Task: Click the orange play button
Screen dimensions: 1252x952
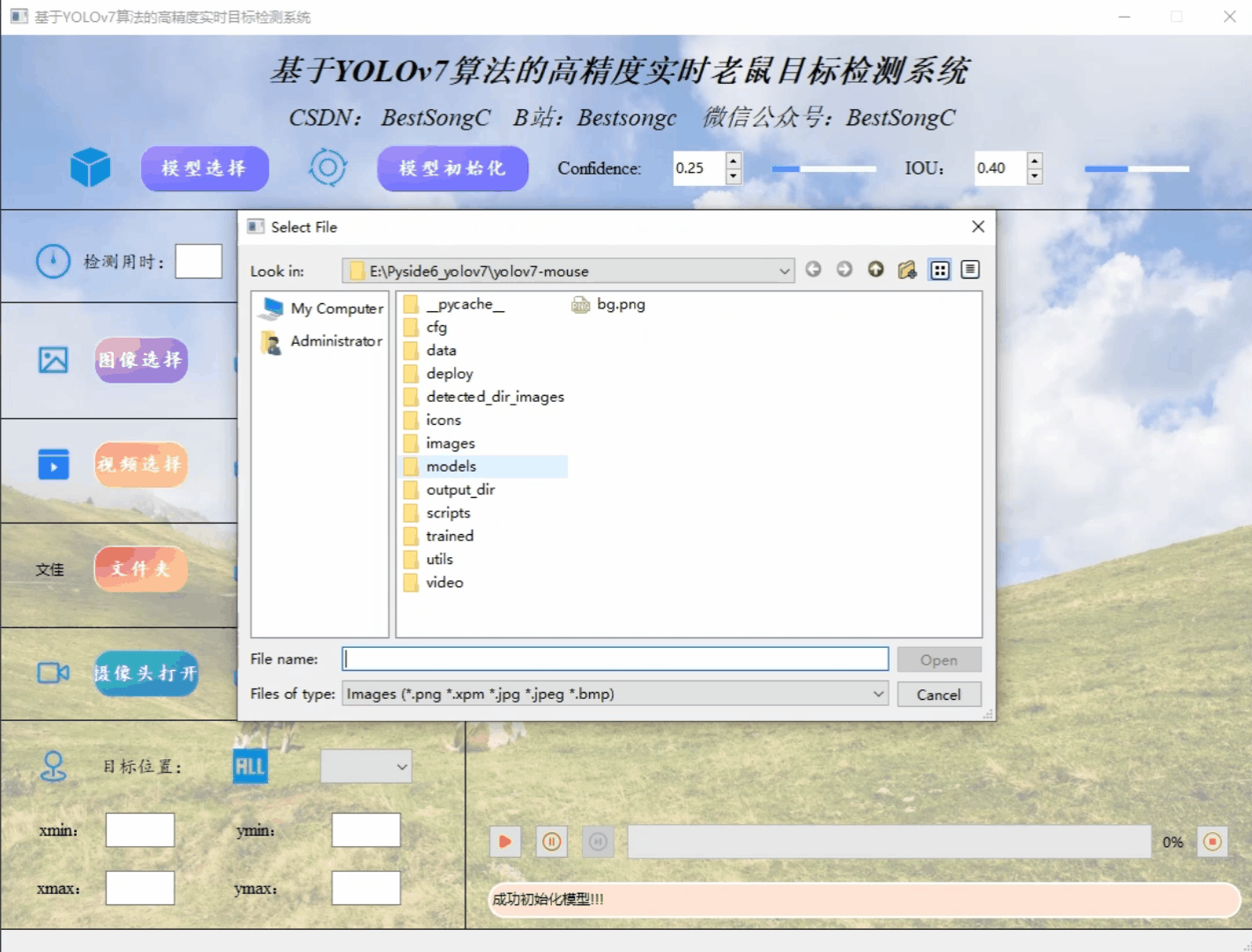Action: (505, 842)
